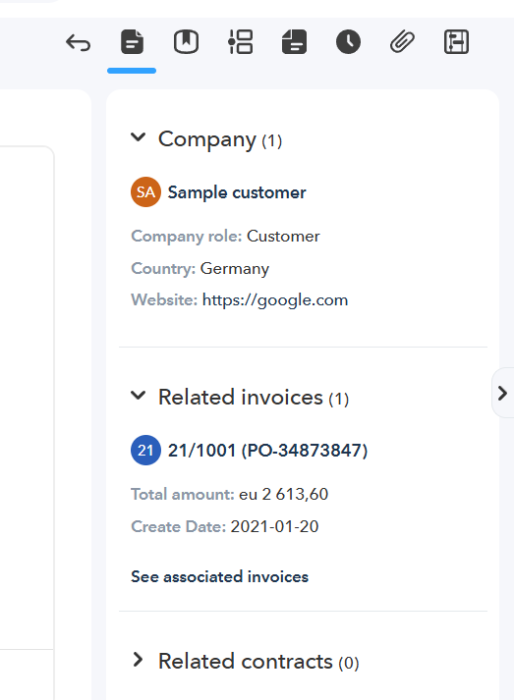This screenshot has height=700, width=514.
Task: Collapse the Company section
Action: pos(138,138)
